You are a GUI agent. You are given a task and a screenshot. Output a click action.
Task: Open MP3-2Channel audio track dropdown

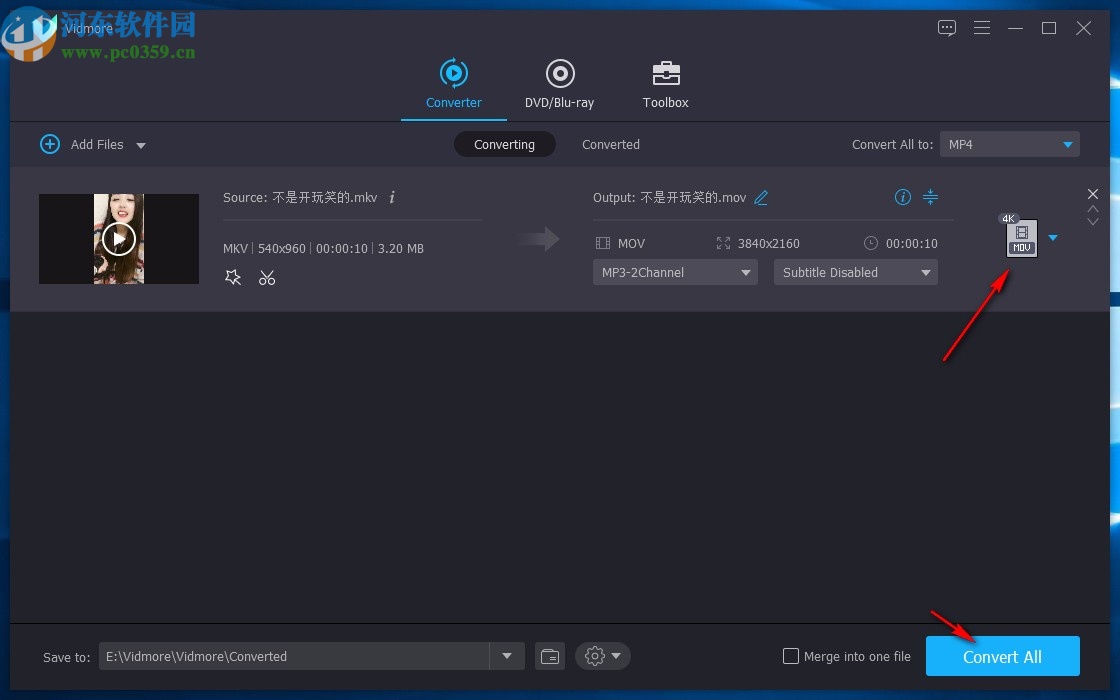675,272
